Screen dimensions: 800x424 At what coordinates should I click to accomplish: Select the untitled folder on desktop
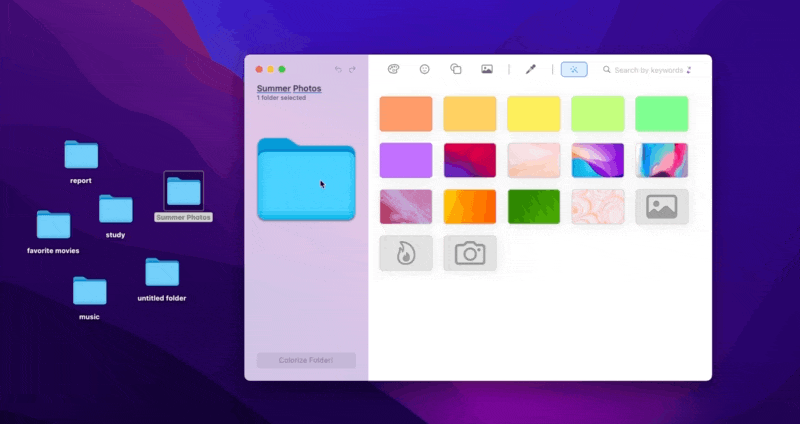(162, 272)
